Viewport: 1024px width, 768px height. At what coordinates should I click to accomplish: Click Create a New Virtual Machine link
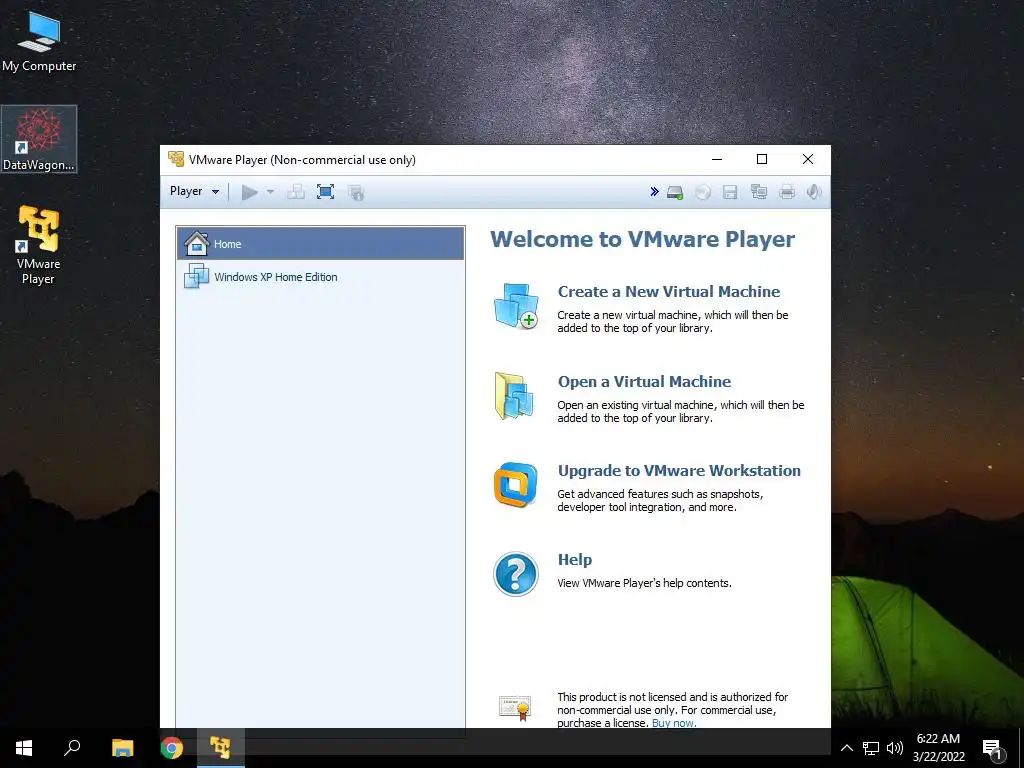pos(669,291)
